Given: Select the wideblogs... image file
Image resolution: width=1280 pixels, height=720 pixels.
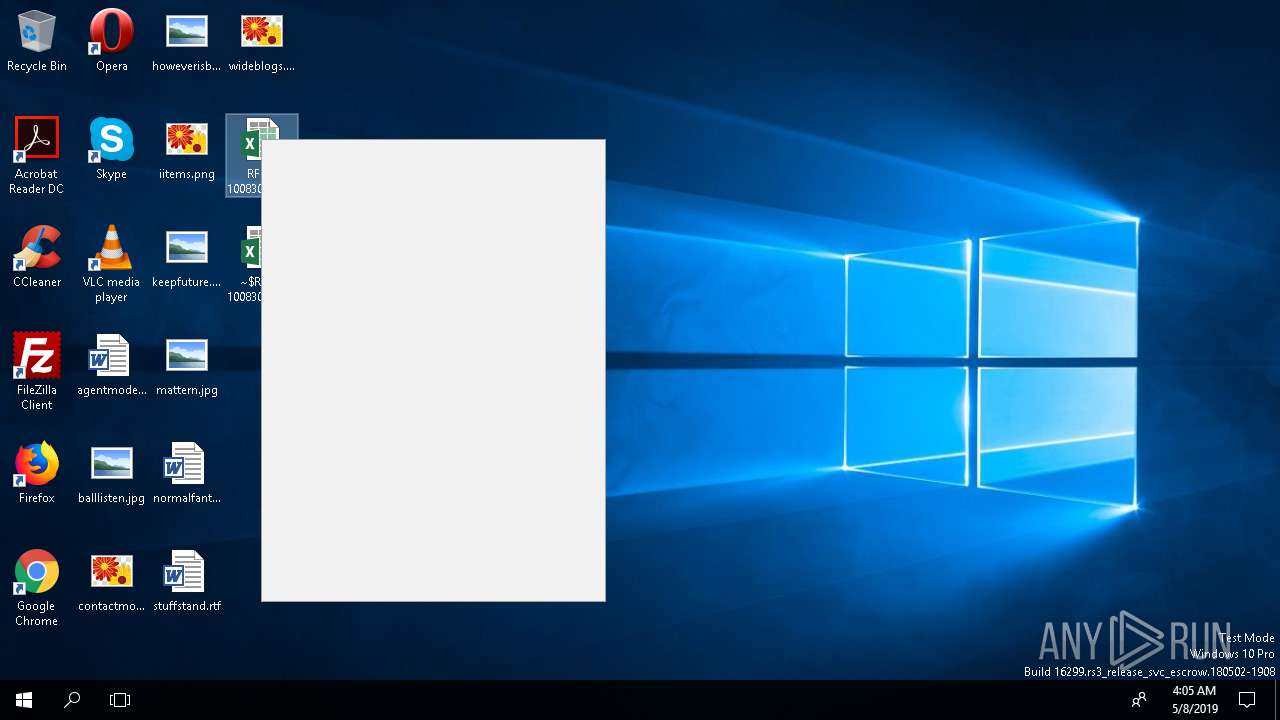Looking at the screenshot, I should click(x=261, y=42).
